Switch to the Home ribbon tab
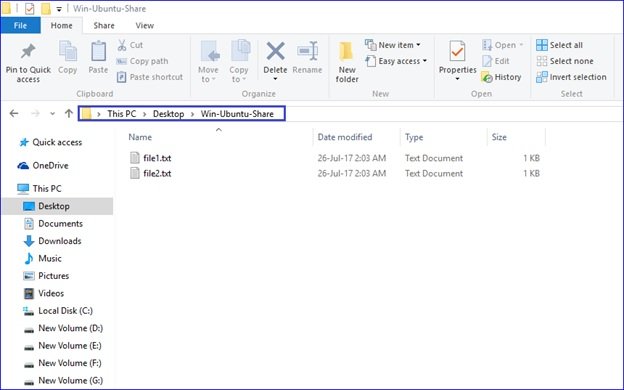This screenshot has width=624, height=390. click(x=62, y=25)
